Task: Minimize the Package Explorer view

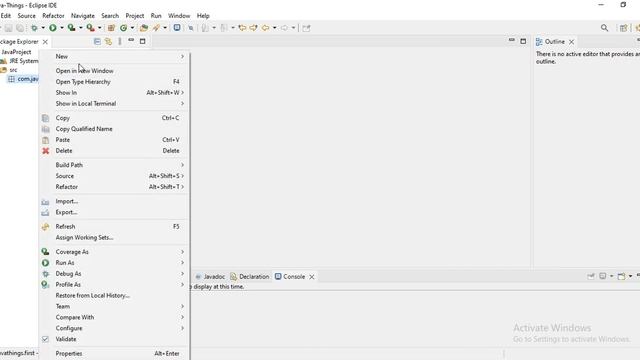Action: coord(131,40)
